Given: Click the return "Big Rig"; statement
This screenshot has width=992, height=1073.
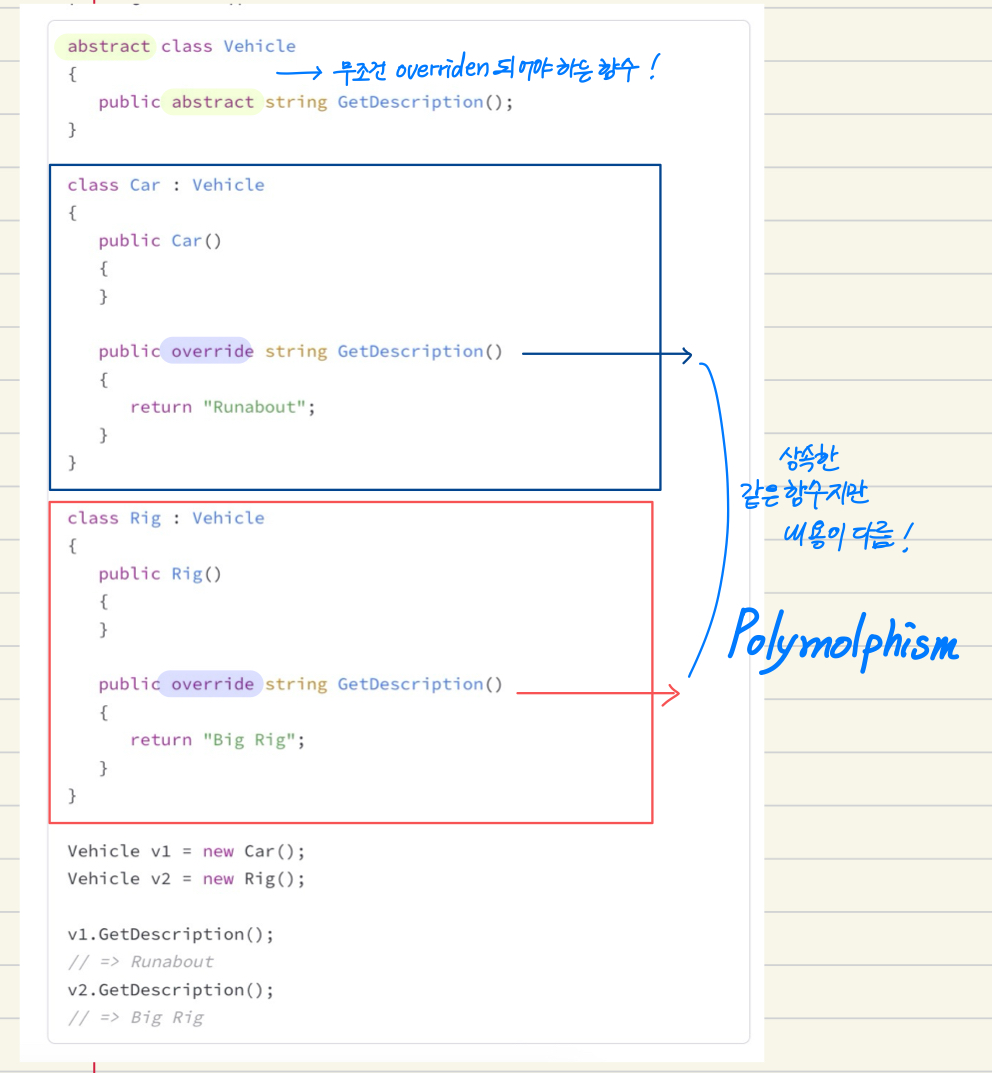Looking at the screenshot, I should click(x=218, y=740).
